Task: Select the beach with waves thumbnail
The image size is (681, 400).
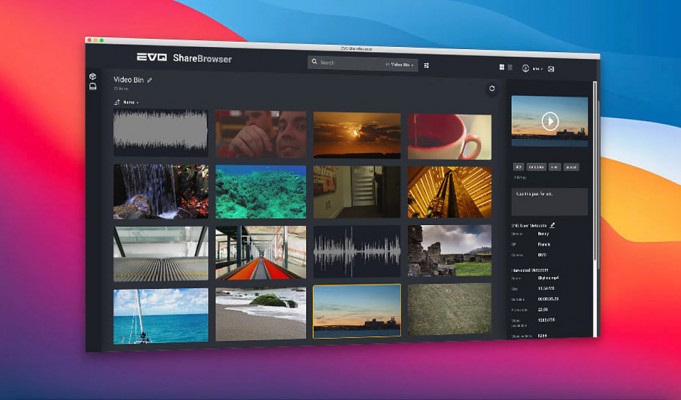Action: pyautogui.click(x=261, y=314)
